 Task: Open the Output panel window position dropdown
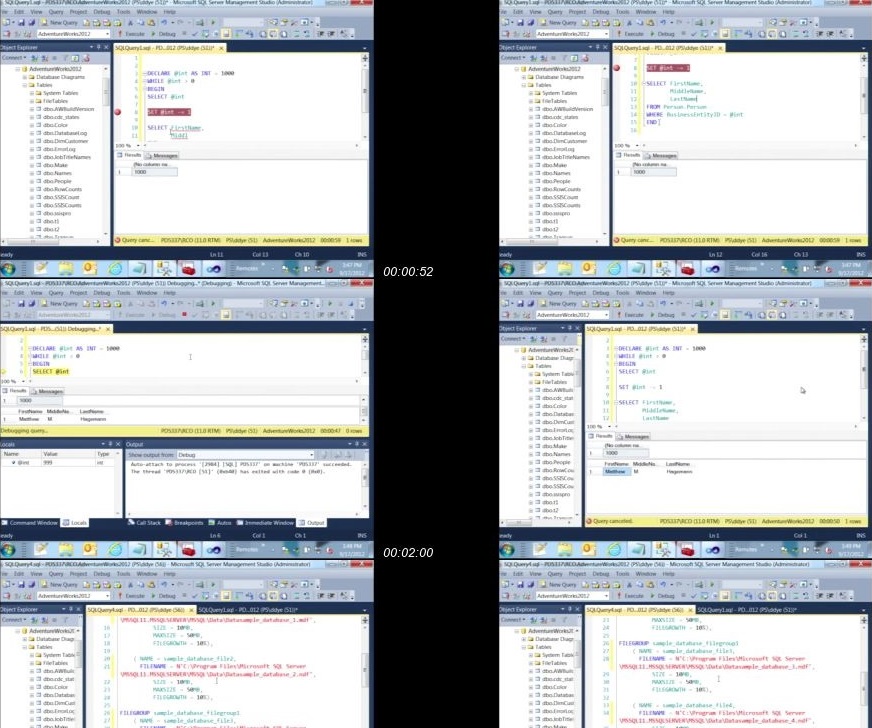(x=349, y=444)
